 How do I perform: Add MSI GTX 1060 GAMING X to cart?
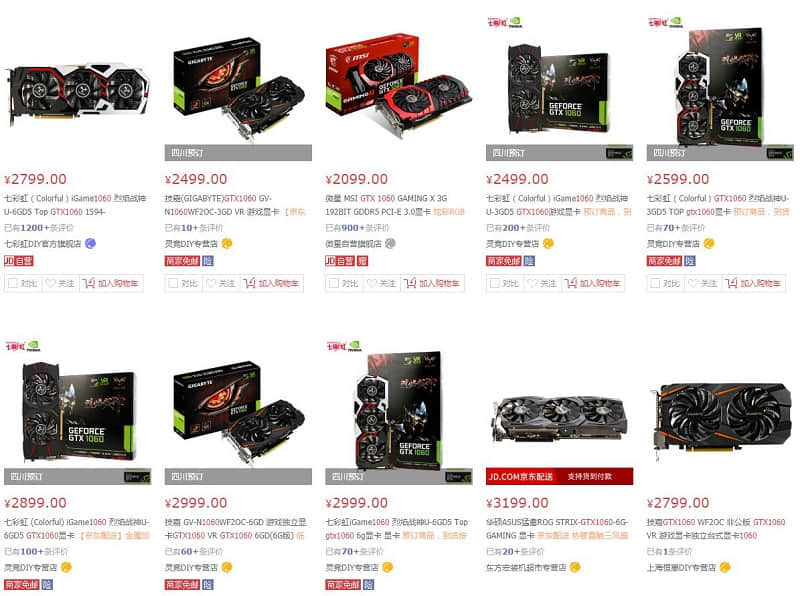click(432, 283)
